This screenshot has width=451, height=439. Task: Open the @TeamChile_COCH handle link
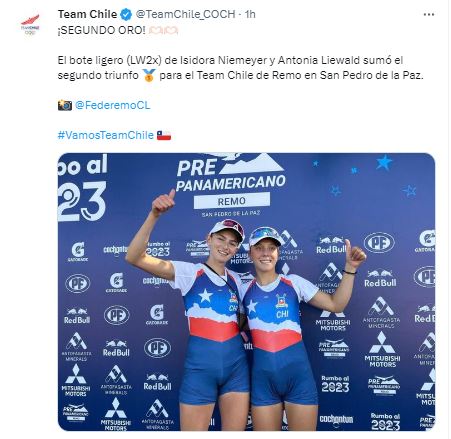click(x=185, y=14)
